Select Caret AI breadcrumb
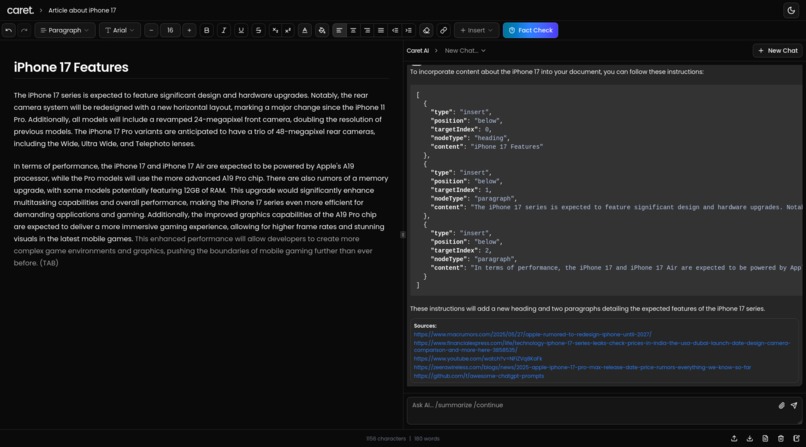 tap(417, 50)
